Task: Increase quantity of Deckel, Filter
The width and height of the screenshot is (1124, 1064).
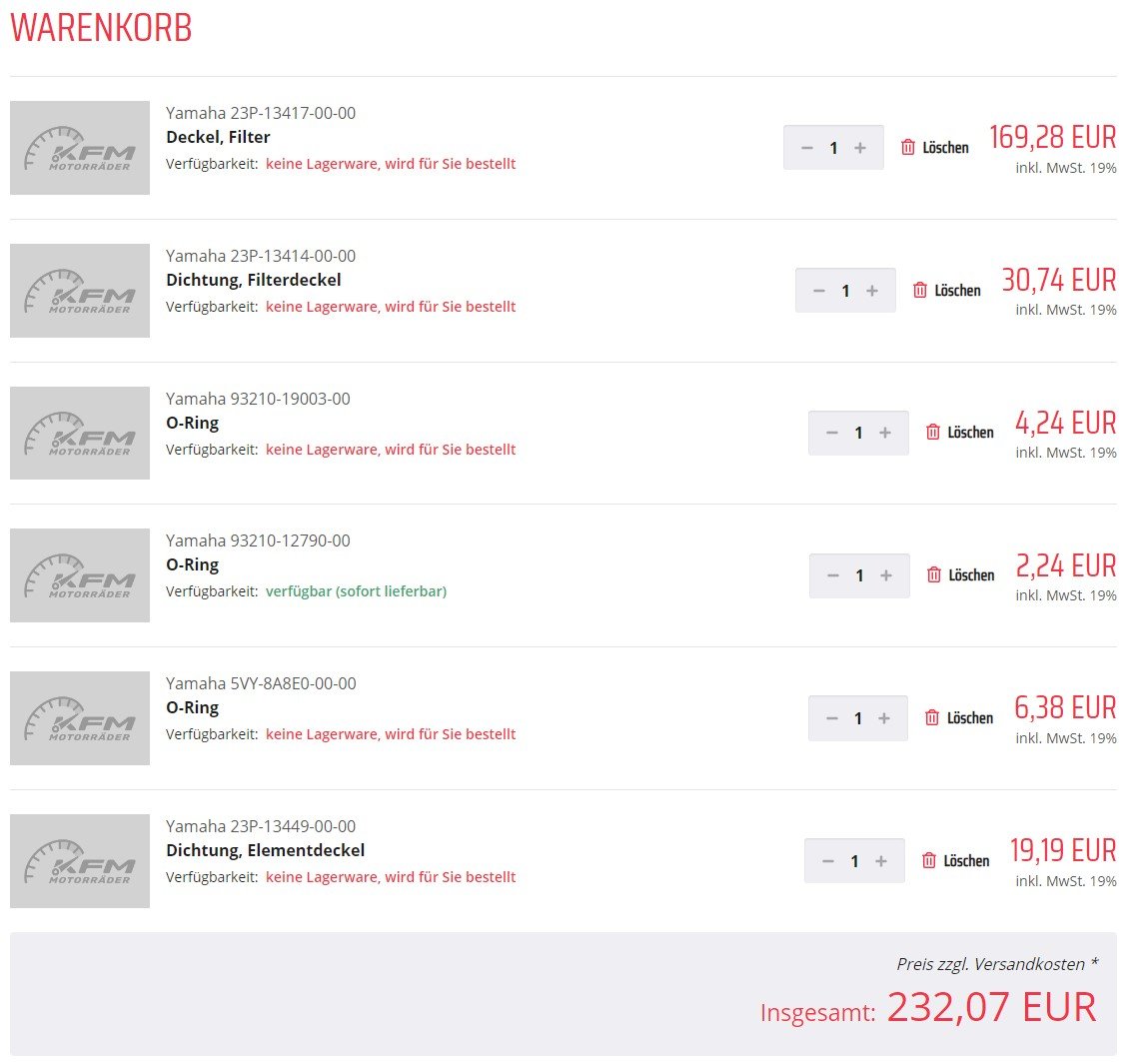Action: tap(860, 148)
